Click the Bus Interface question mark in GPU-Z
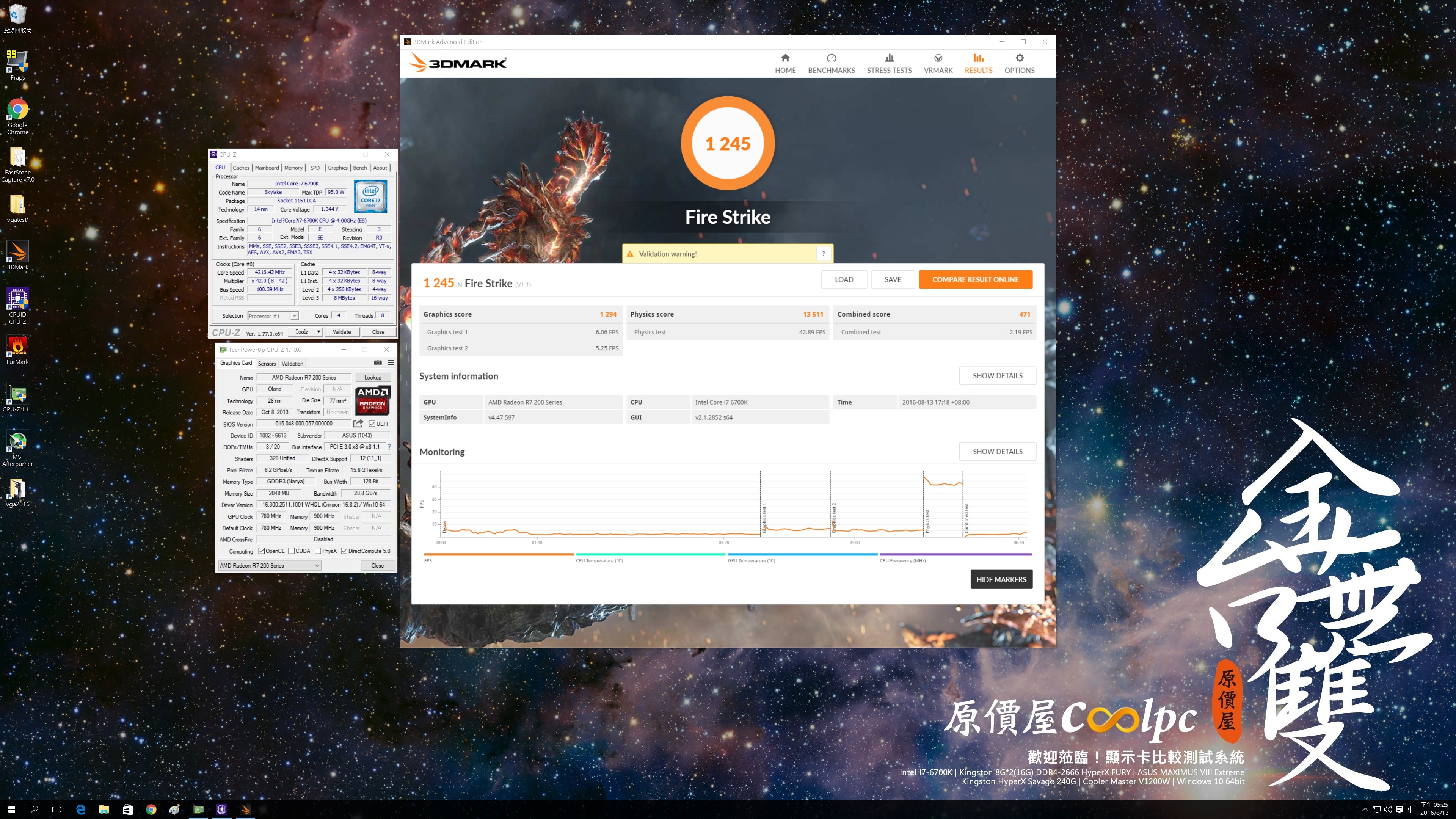The height and width of the screenshot is (819, 1456). pyautogui.click(x=389, y=447)
